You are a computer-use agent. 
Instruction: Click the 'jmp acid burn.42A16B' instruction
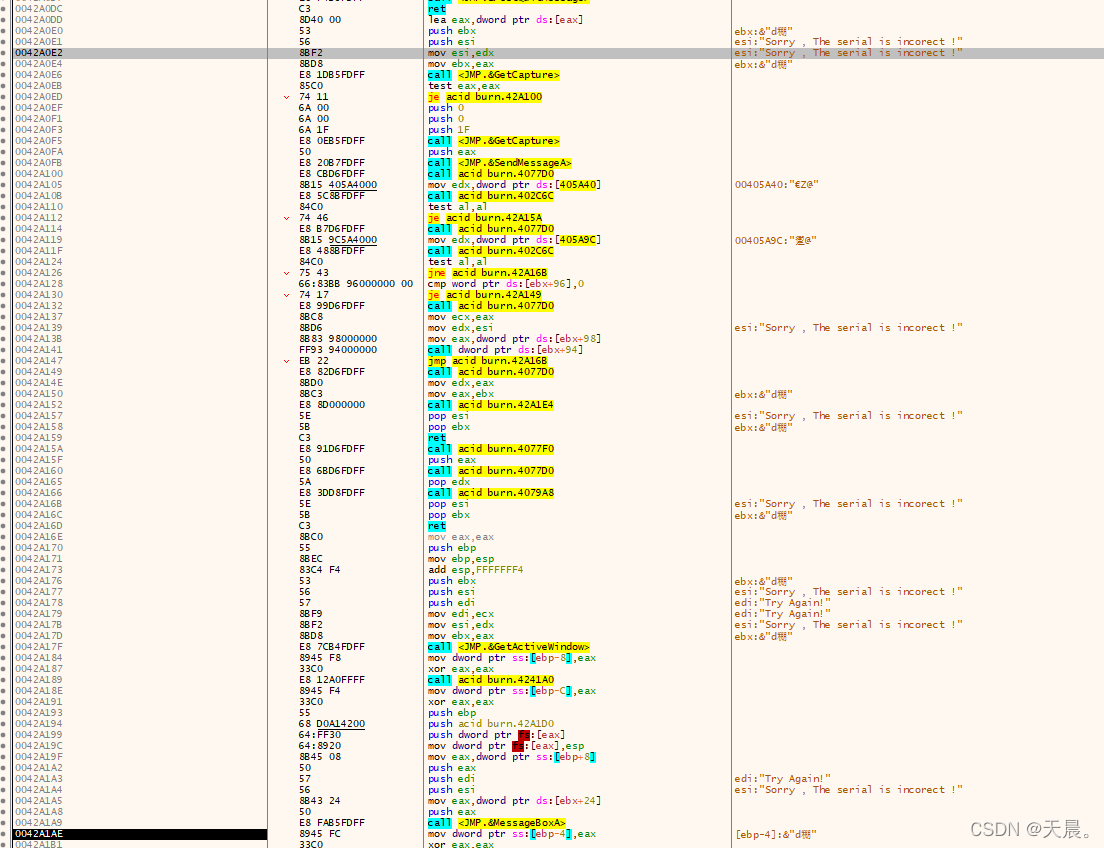(x=488, y=361)
